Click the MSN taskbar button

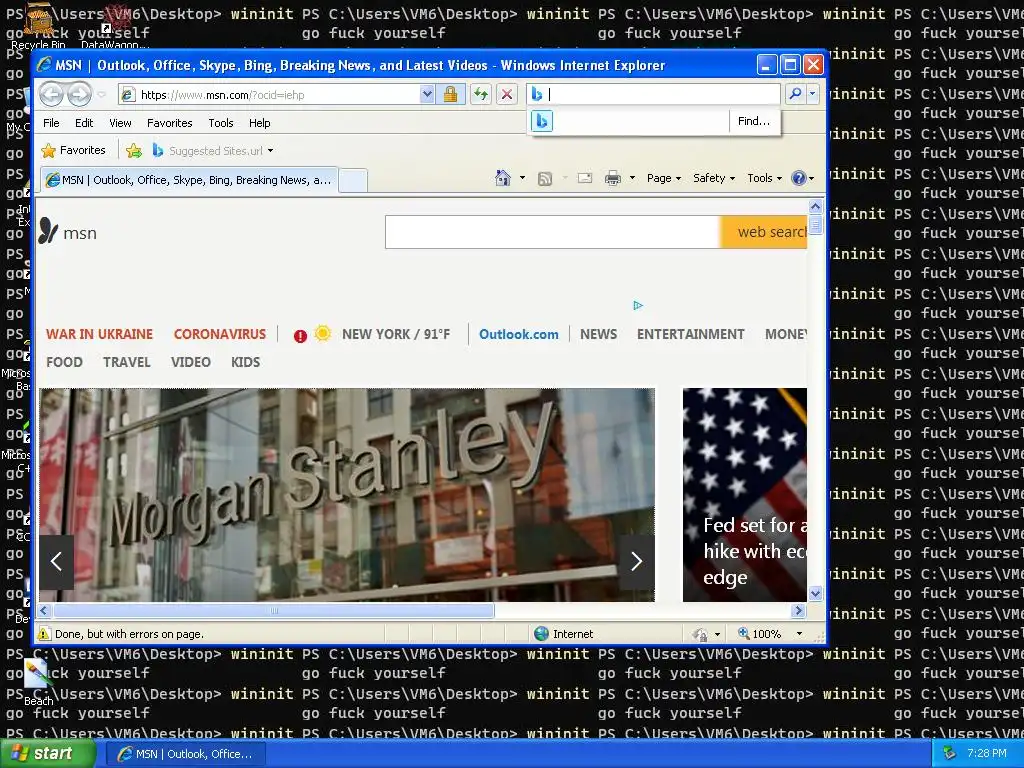(x=186, y=754)
